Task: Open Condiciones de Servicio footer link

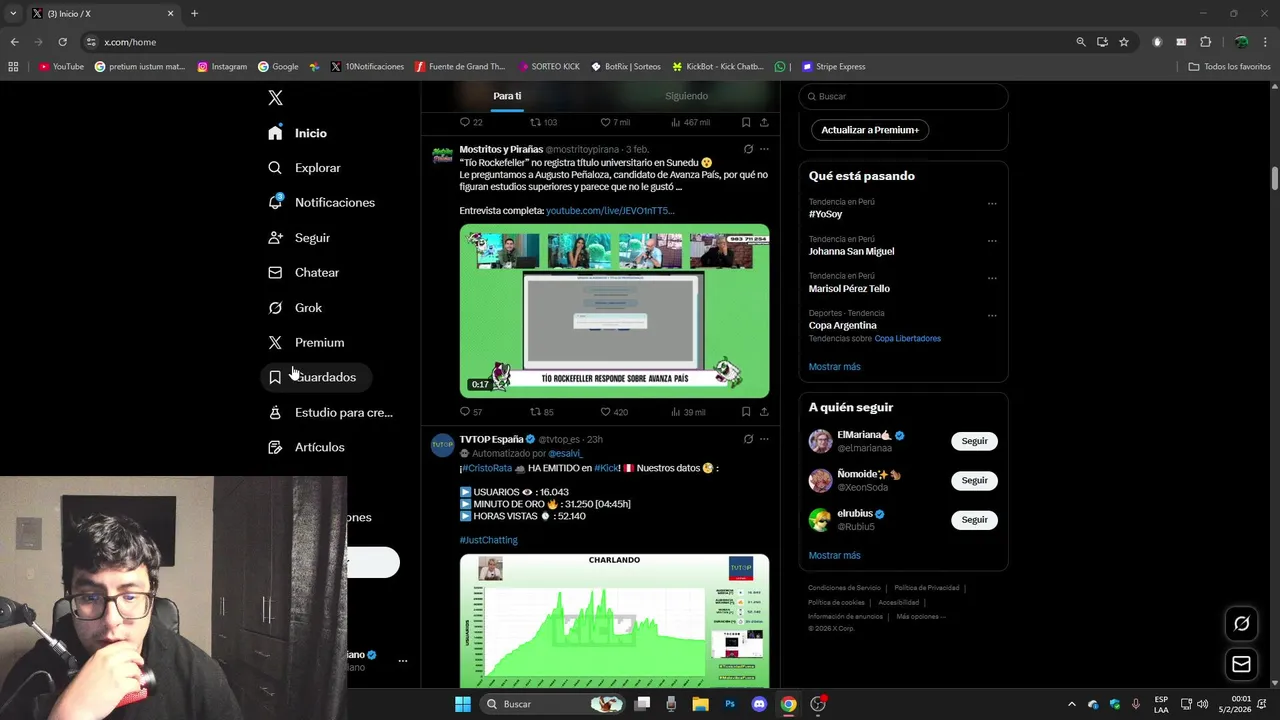Action: coord(844,588)
